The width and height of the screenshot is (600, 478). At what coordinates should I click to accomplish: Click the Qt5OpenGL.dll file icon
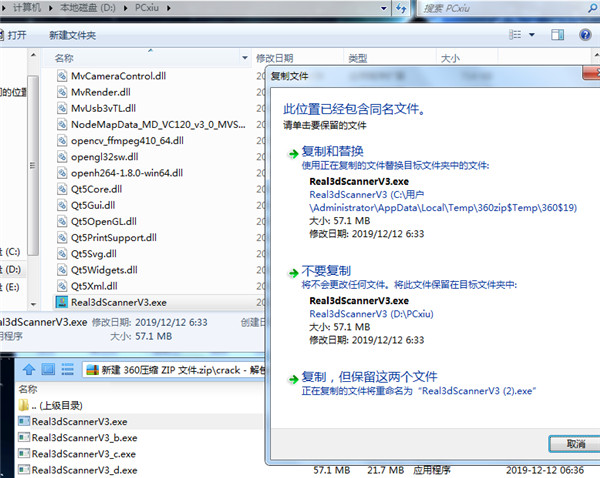click(x=62, y=221)
